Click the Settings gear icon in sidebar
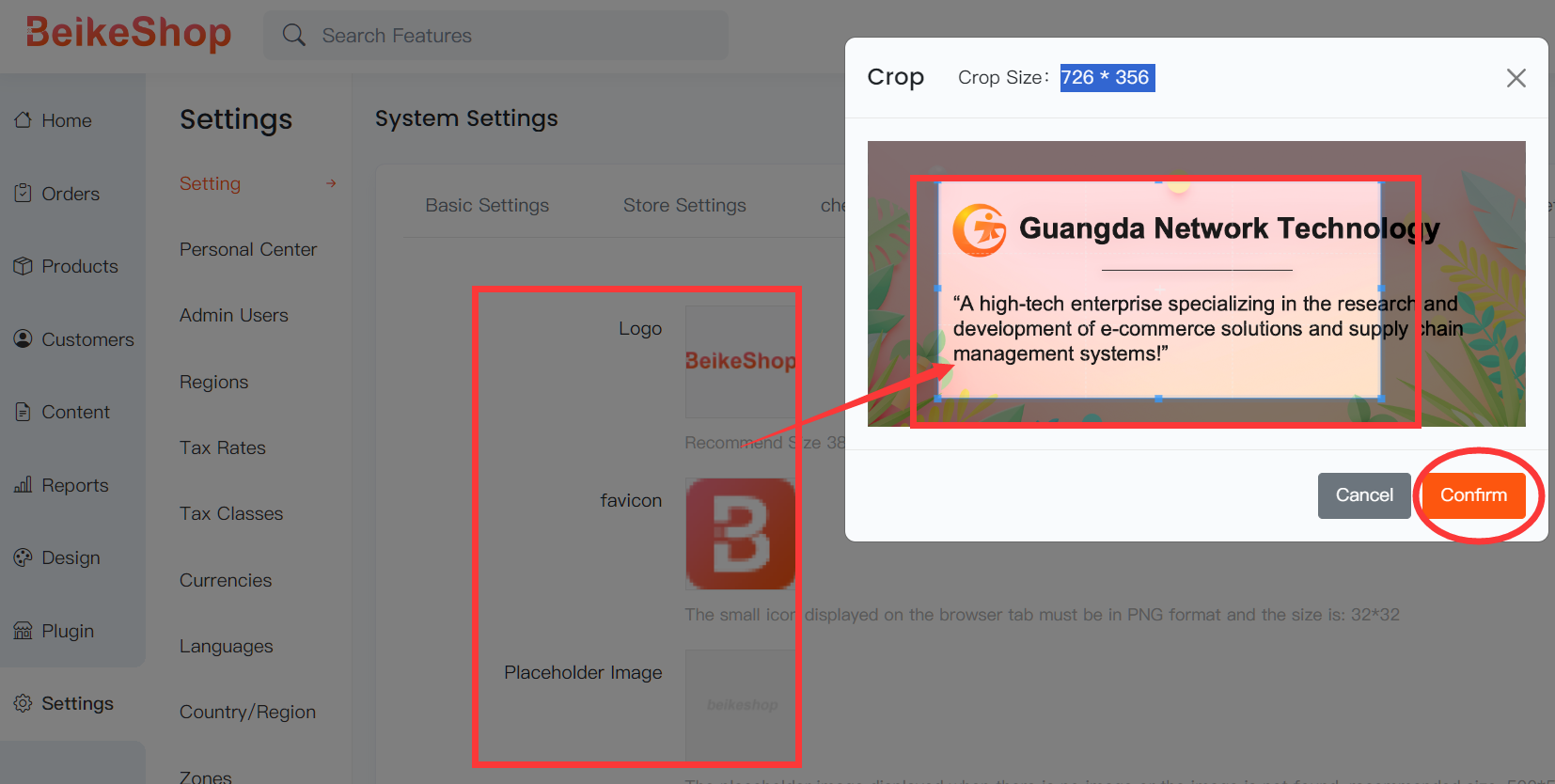The image size is (1555, 784). pos(23,703)
